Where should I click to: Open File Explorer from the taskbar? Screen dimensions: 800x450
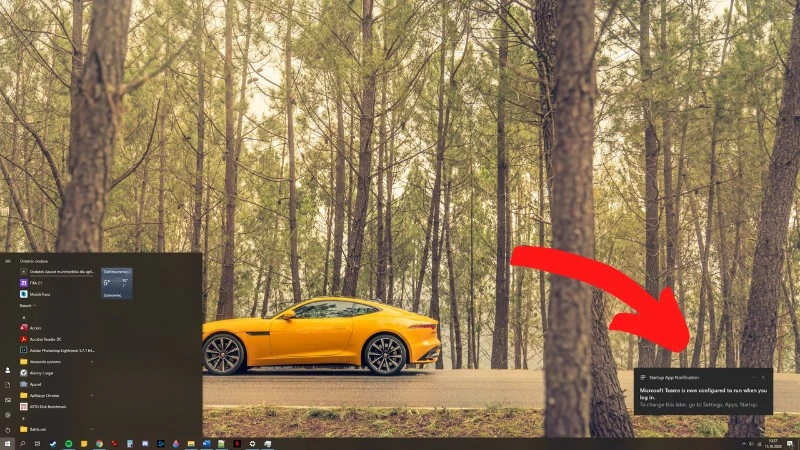191,444
